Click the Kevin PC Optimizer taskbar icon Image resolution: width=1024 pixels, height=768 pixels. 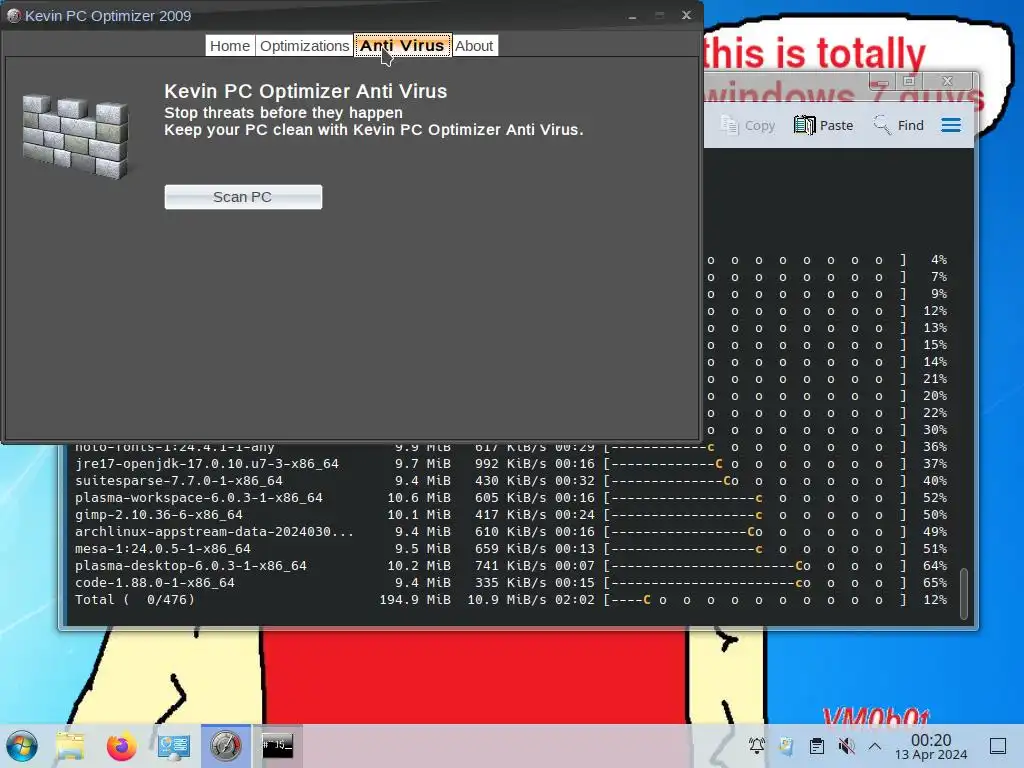point(225,746)
